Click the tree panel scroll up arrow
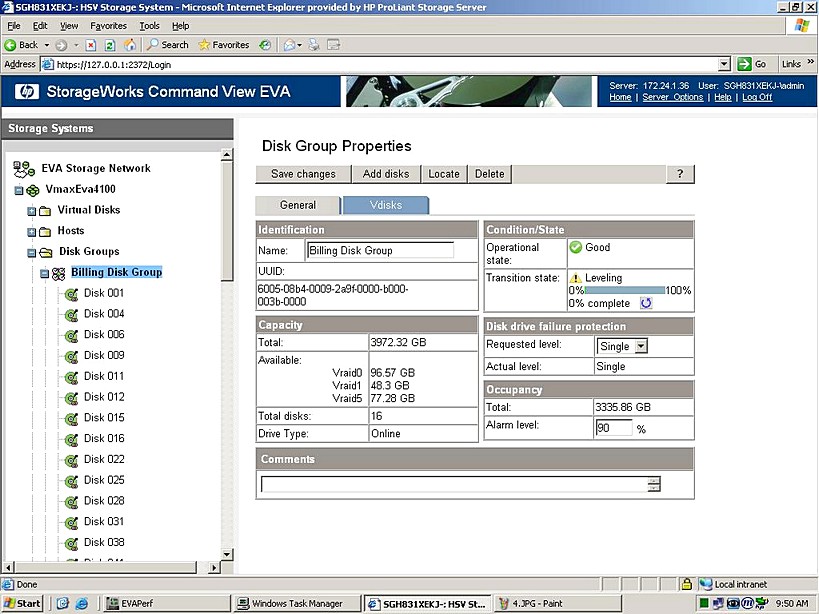The width and height of the screenshot is (819, 614). pyautogui.click(x=227, y=155)
